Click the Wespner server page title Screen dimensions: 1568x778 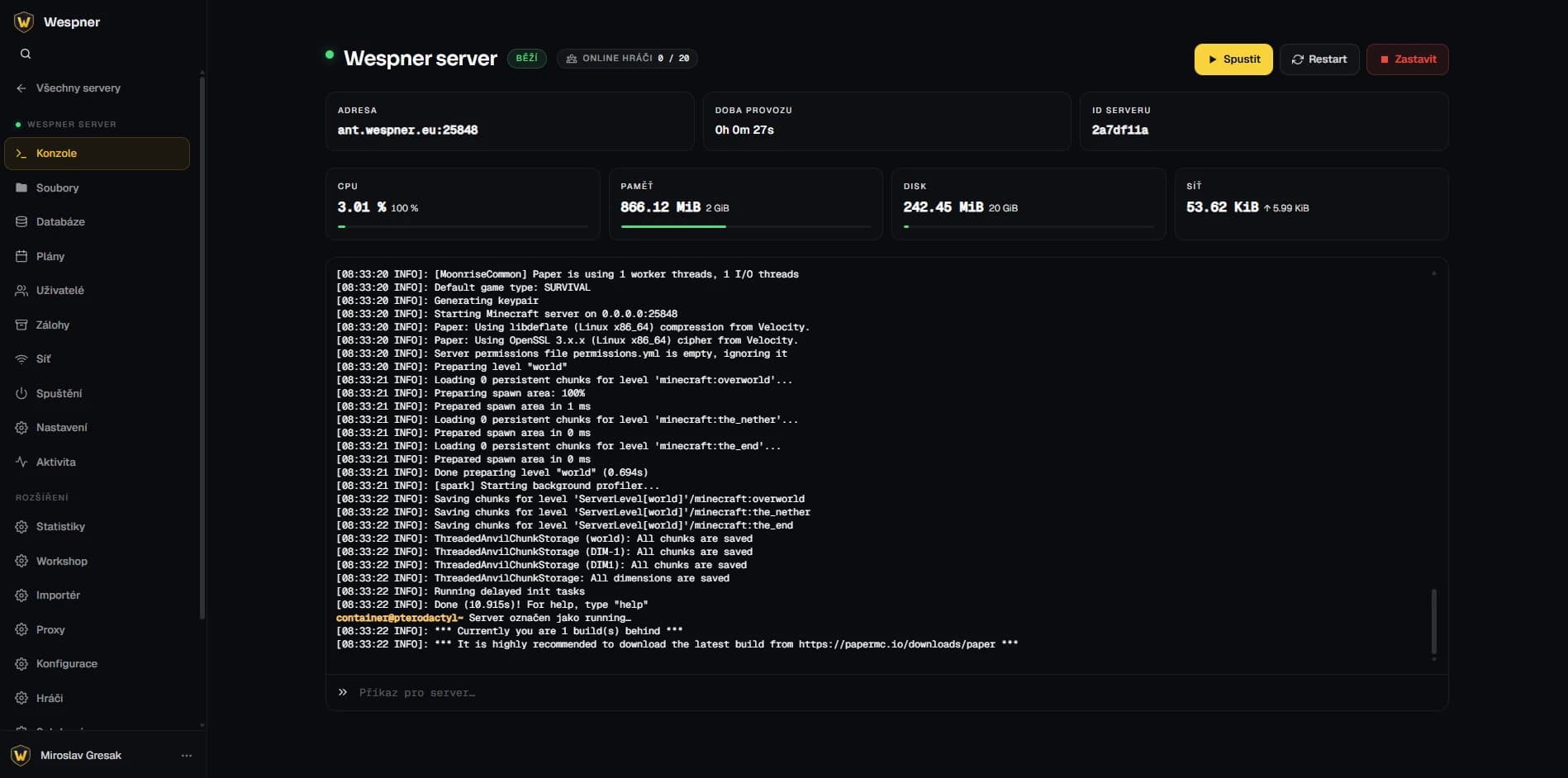tap(421, 59)
